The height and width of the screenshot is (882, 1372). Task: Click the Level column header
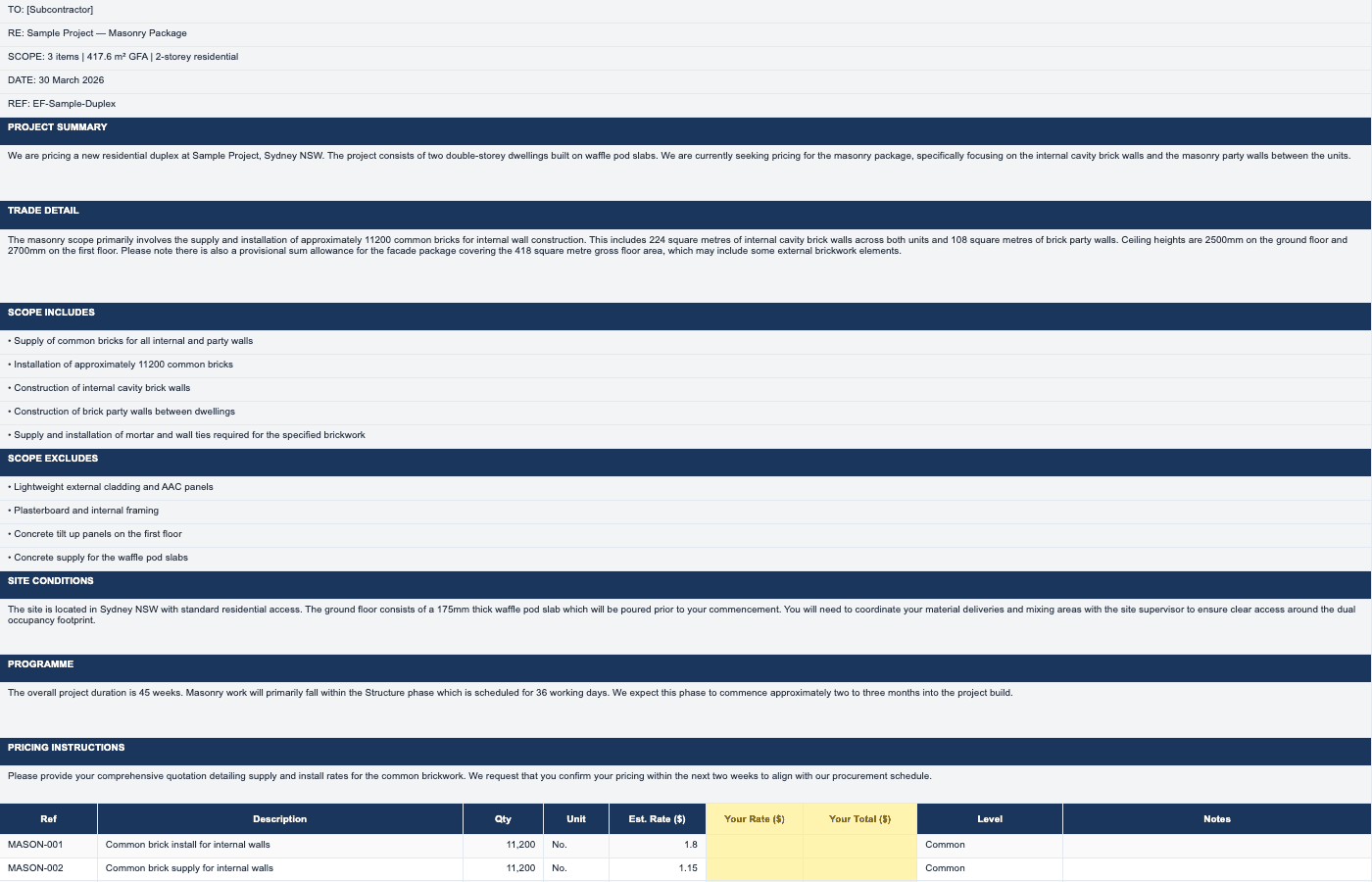pyautogui.click(x=990, y=819)
